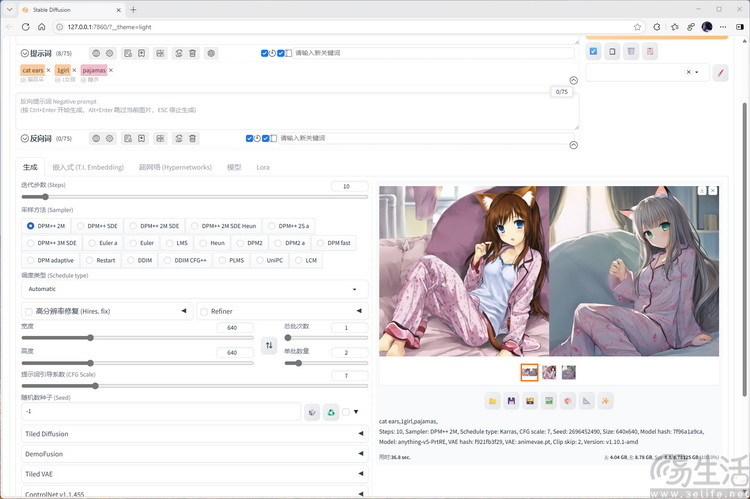Select Euler a sampler
750x499 pixels.
[x=103, y=243]
